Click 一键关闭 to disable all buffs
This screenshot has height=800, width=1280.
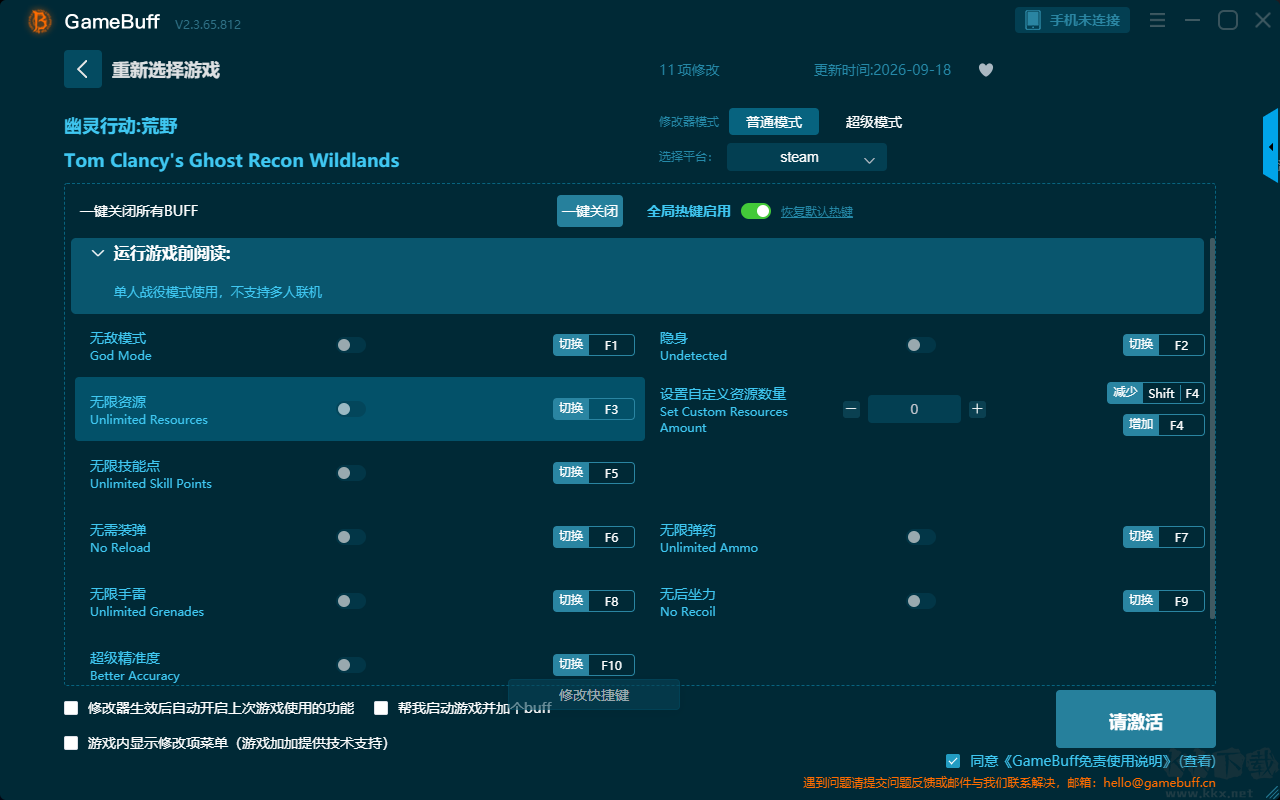[590, 211]
